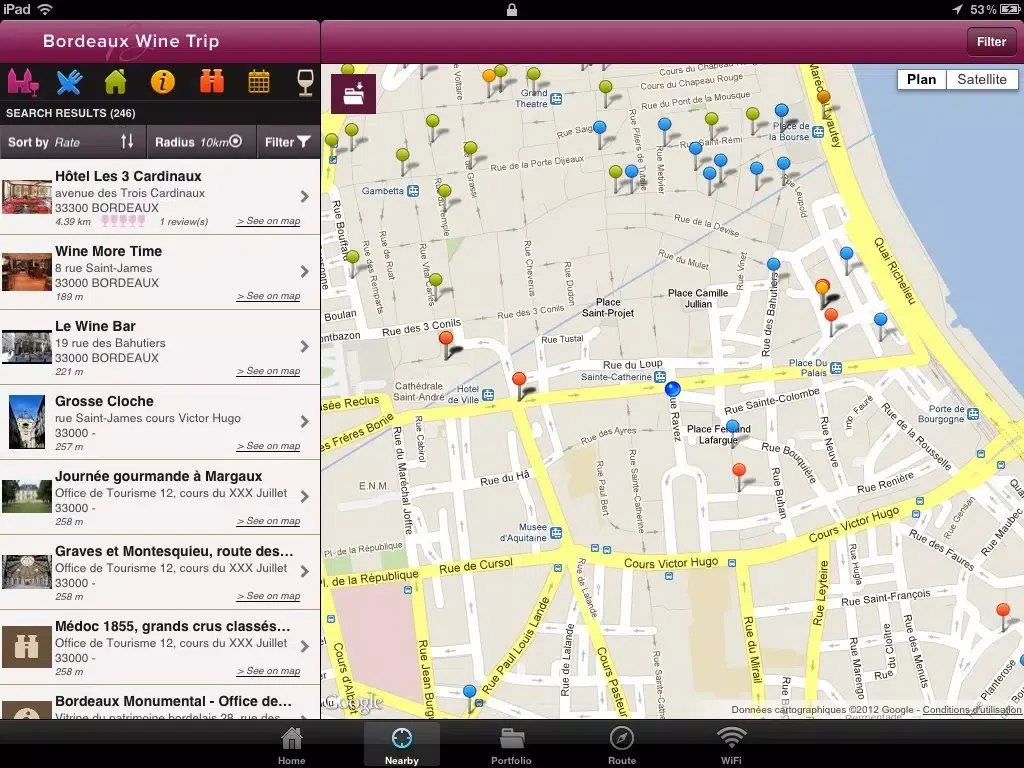The width and height of the screenshot is (1024, 768).
Task: Open Home tab in bottom bar
Action: (x=291, y=745)
